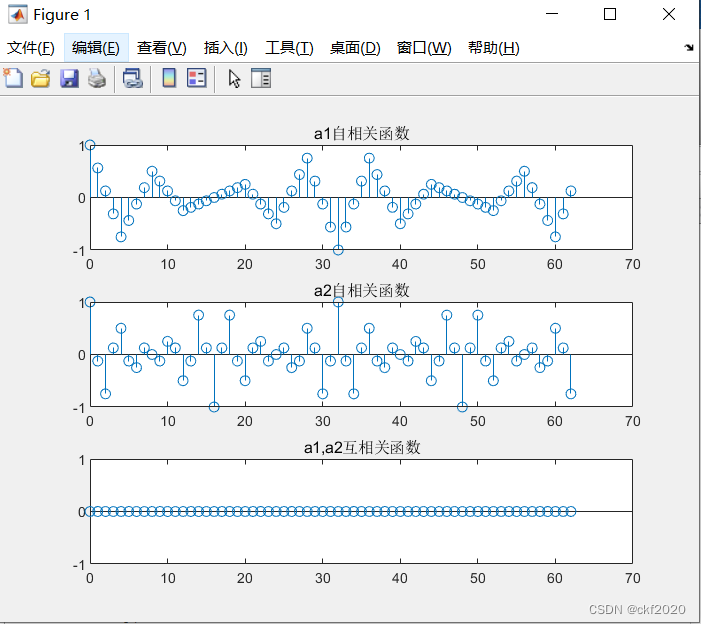Open the 帮助(H) menu
Screen dimensions: 701x624
[x=494, y=48]
